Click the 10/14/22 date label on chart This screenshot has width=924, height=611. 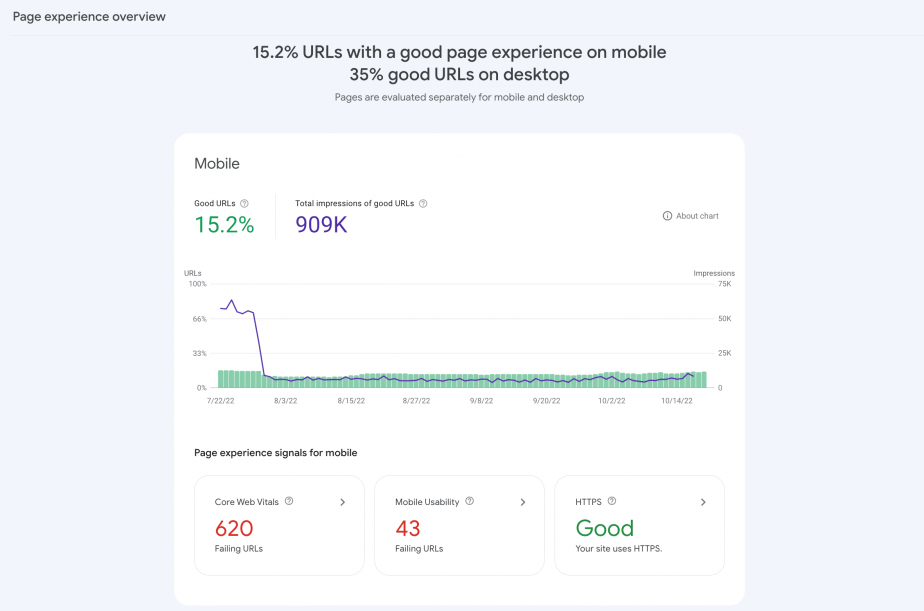(676, 401)
